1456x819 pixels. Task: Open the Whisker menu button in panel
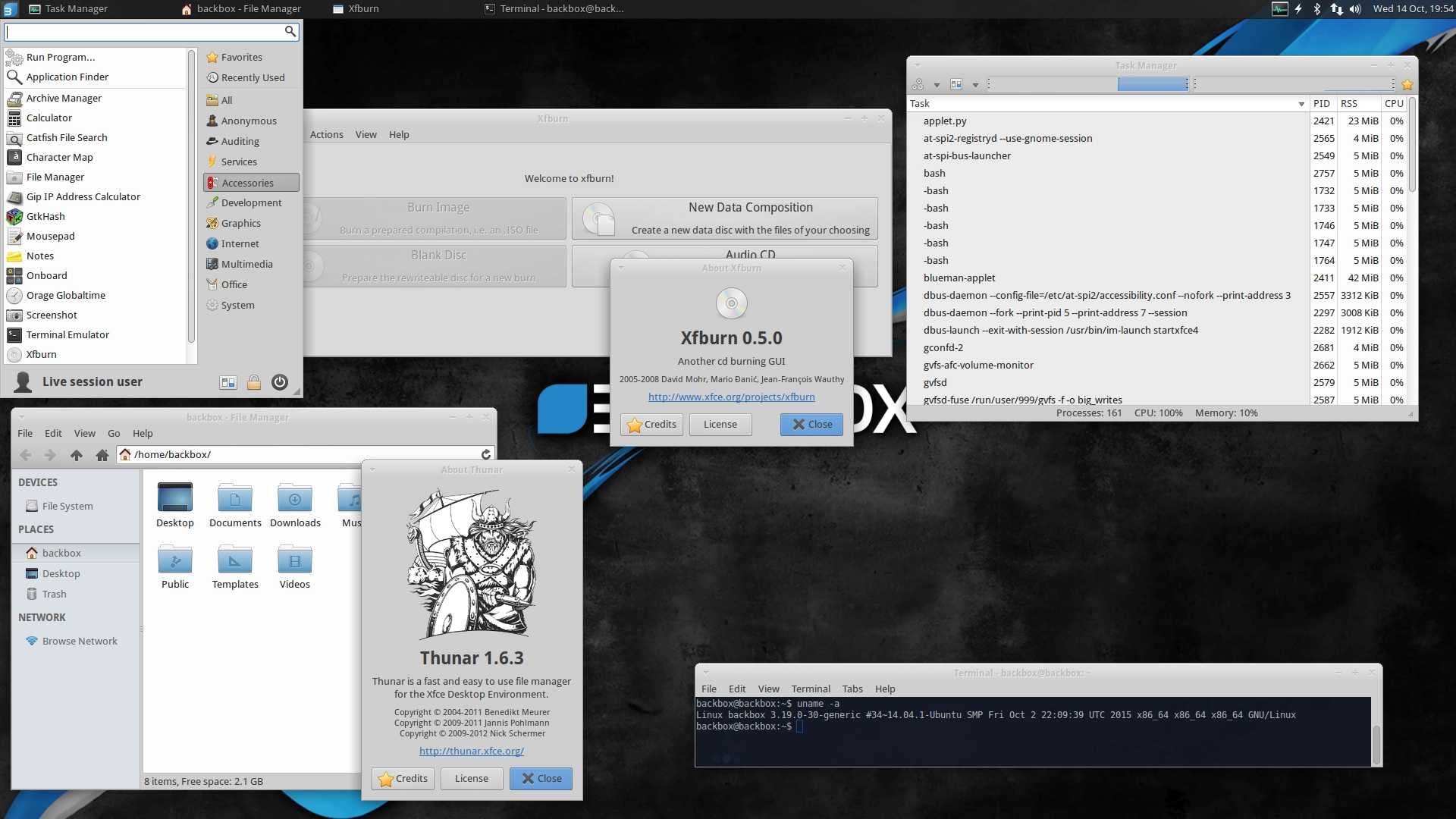click(x=9, y=9)
